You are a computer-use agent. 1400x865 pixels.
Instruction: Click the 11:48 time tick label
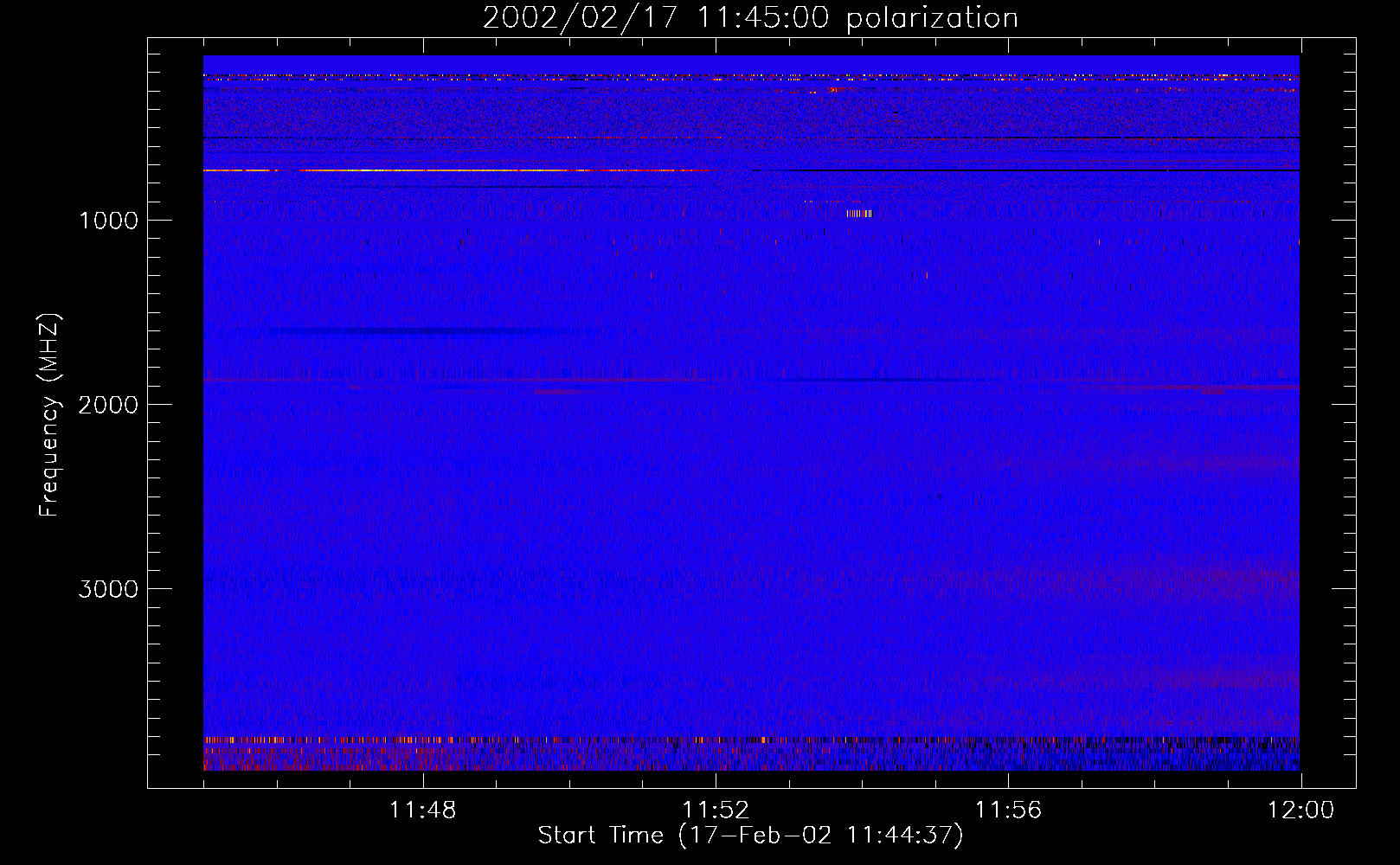point(422,811)
